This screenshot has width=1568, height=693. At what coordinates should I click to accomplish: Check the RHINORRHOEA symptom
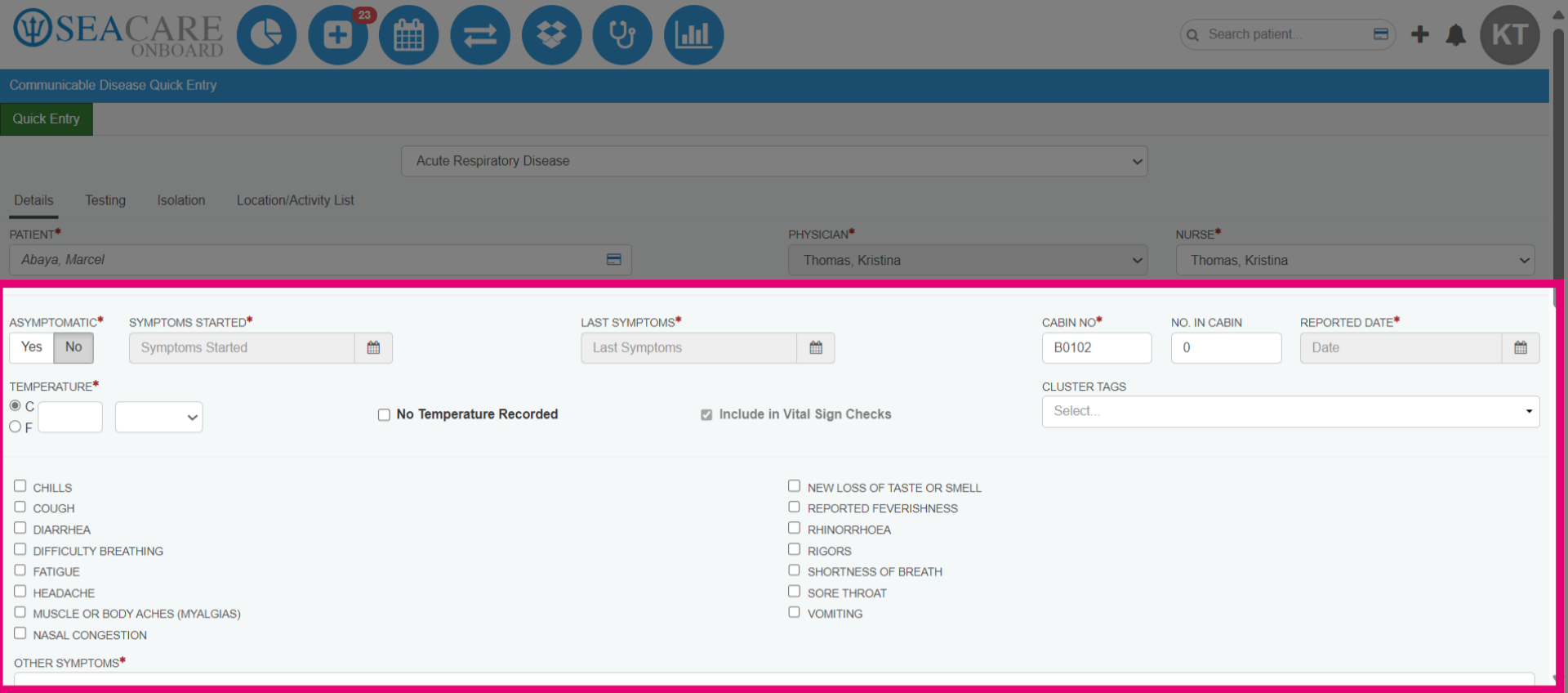coord(794,529)
